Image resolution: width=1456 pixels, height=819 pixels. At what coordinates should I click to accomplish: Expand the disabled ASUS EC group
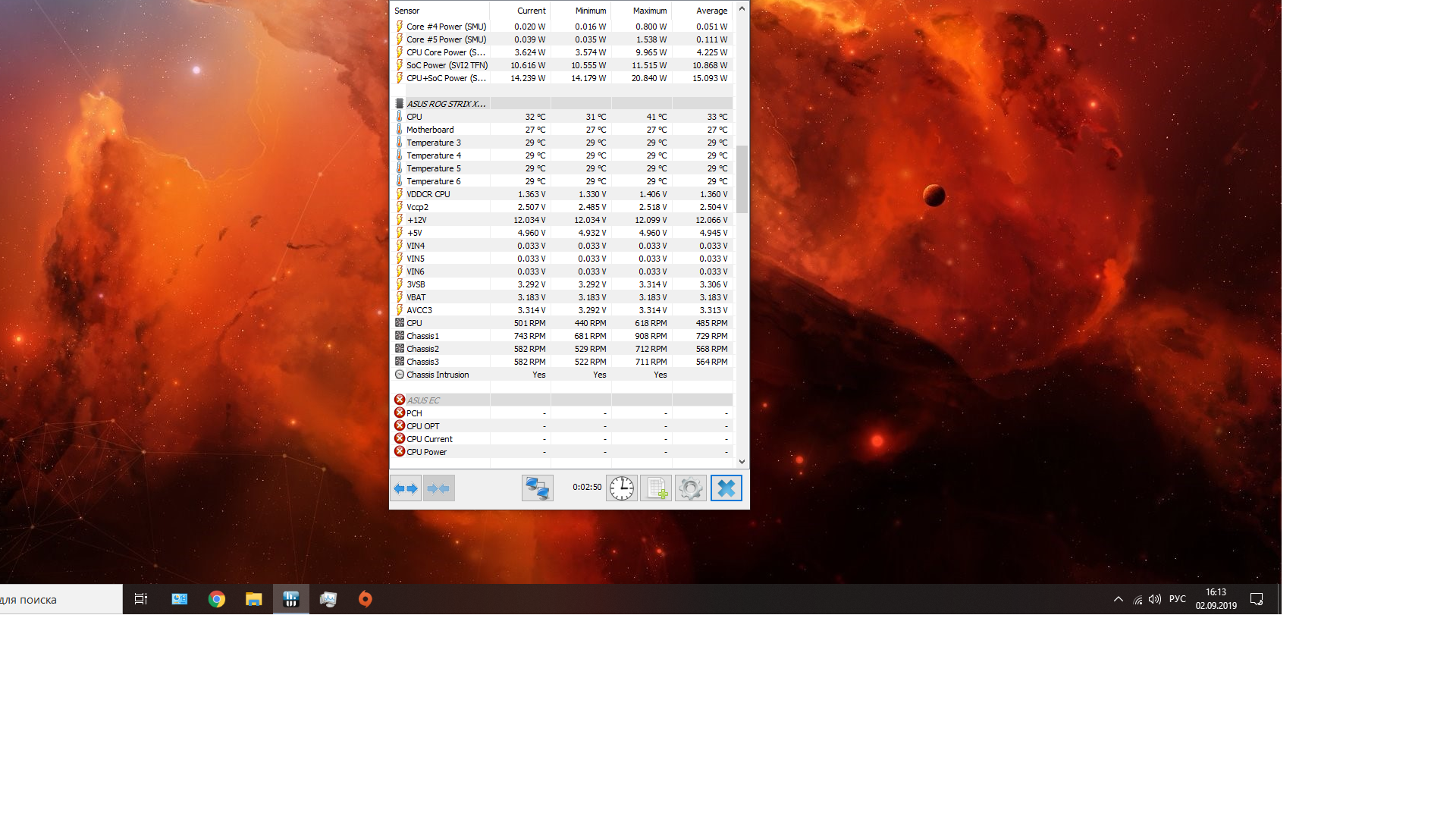[x=422, y=400]
